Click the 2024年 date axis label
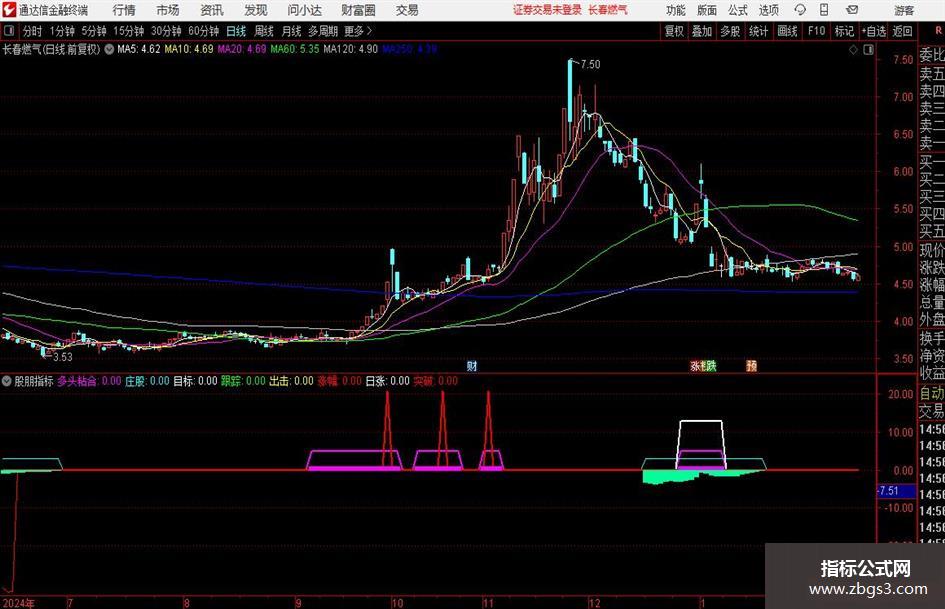Image resolution: width=945 pixels, height=609 pixels. tap(18, 603)
